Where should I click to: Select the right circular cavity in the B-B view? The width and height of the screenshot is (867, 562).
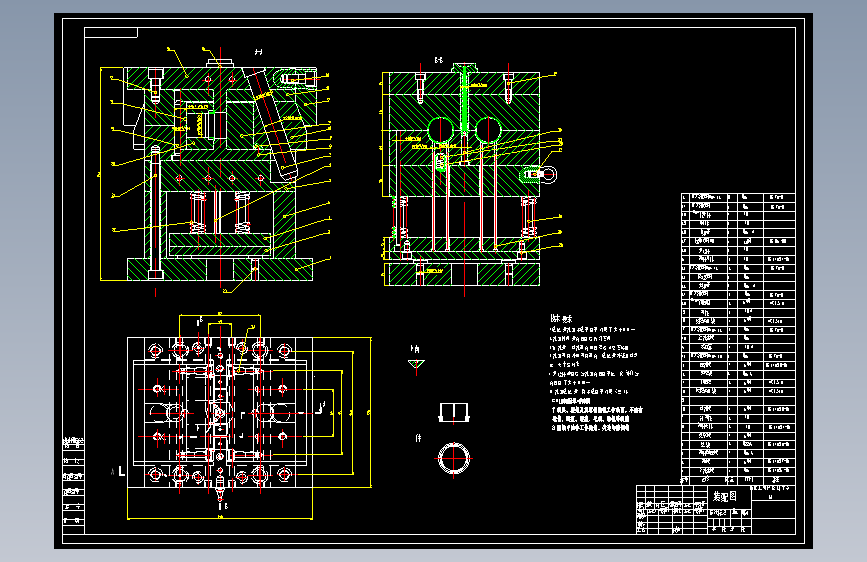point(488,131)
